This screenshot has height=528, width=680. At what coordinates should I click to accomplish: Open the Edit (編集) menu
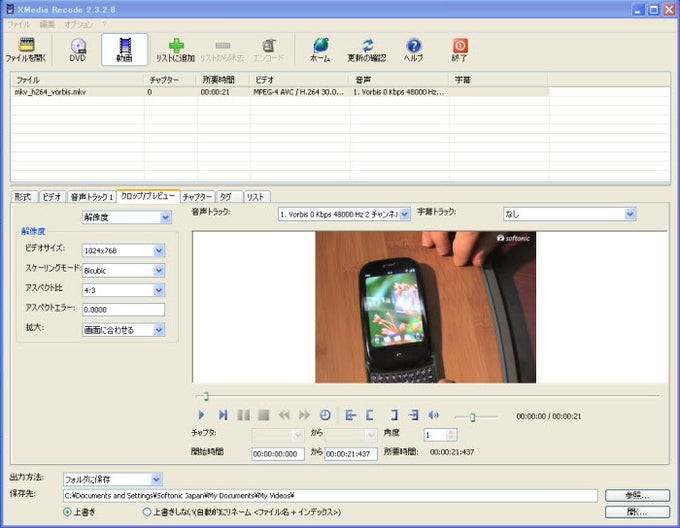coord(47,24)
